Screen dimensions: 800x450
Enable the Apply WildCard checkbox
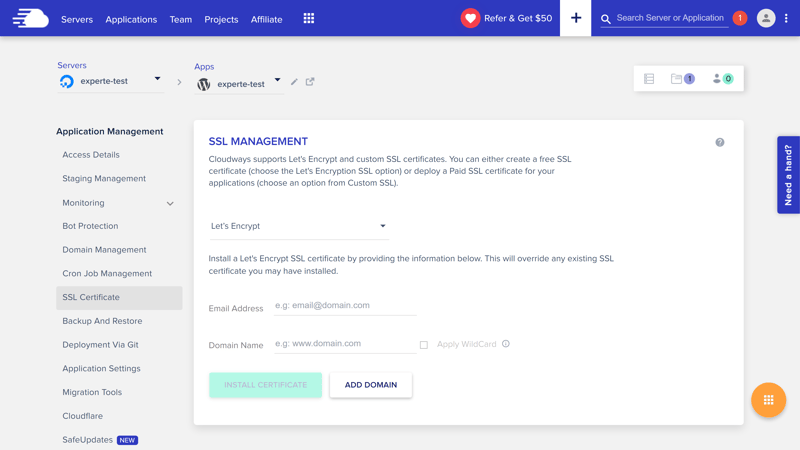tap(424, 345)
